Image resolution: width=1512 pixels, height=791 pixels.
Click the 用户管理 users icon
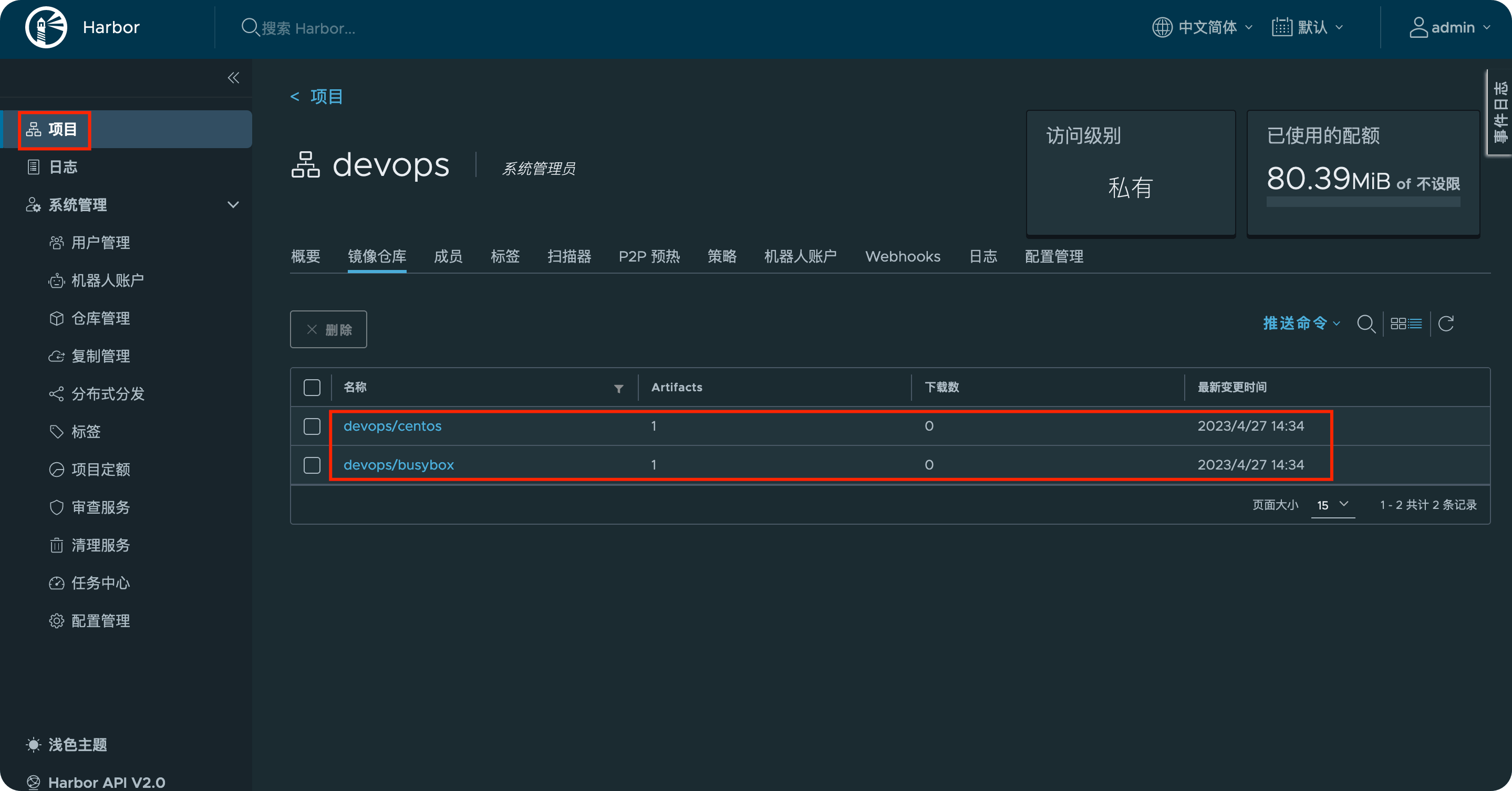(x=56, y=242)
